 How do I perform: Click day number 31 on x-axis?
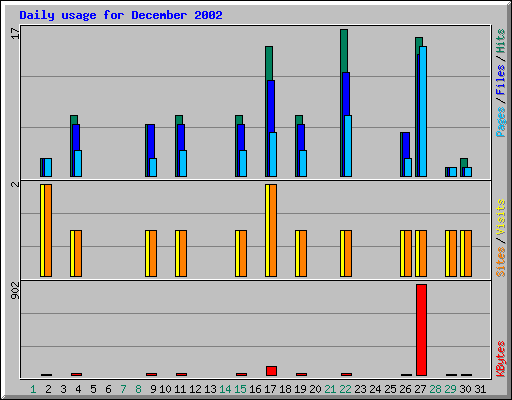point(480,389)
